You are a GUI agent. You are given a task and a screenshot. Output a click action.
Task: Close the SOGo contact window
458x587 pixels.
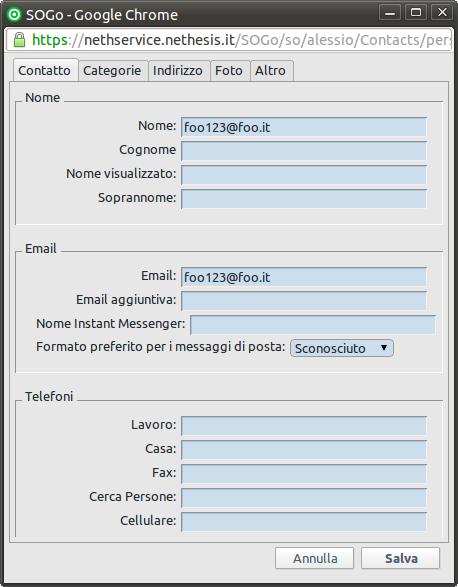coord(442,13)
